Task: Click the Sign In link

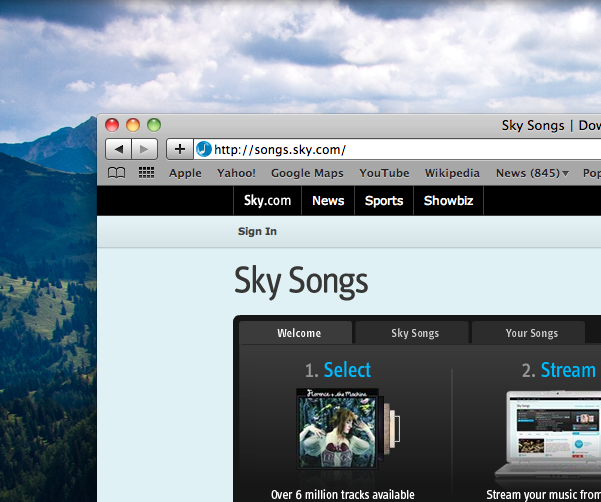Action: pyautogui.click(x=257, y=231)
